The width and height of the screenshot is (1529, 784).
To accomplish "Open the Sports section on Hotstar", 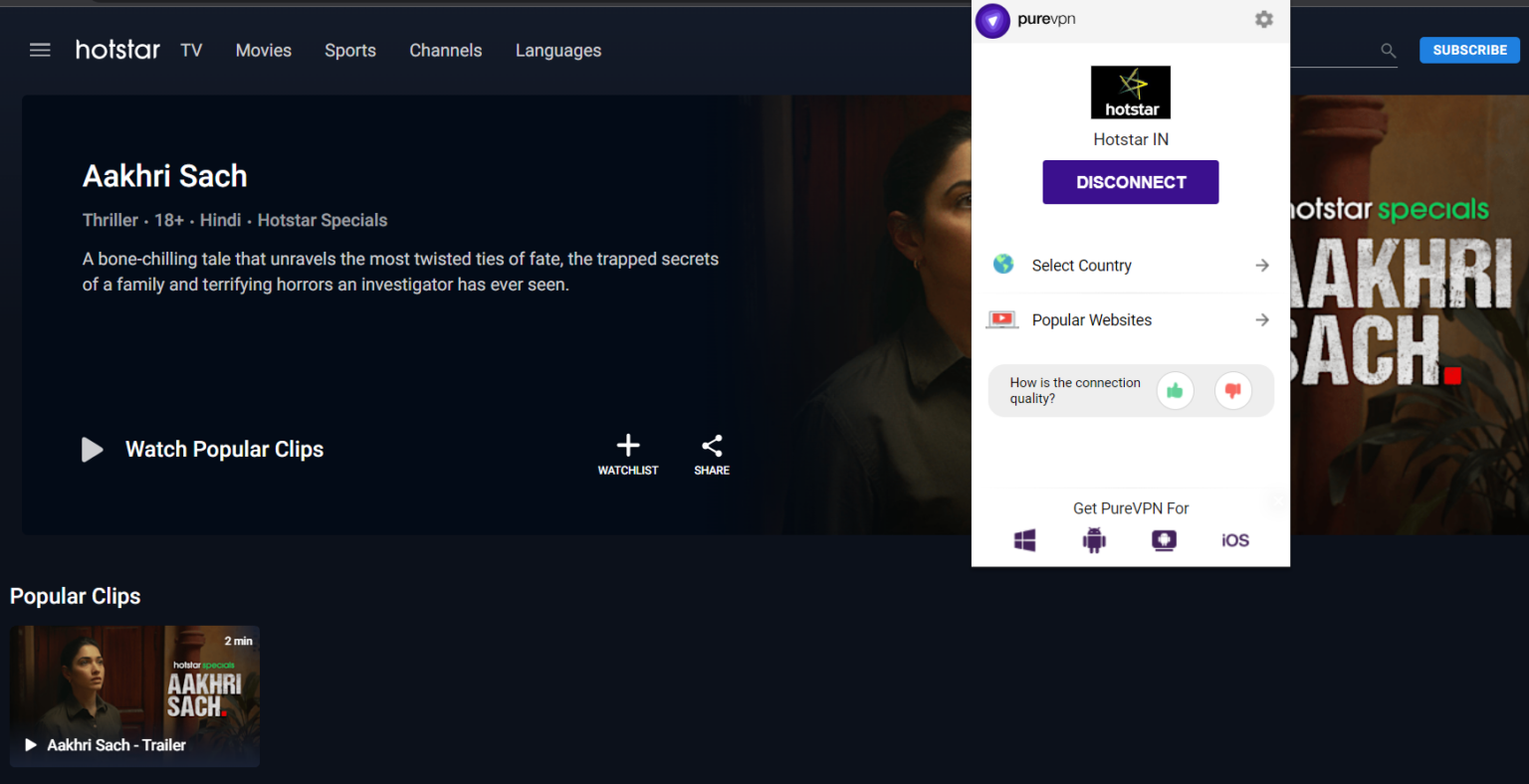I will click(x=349, y=50).
